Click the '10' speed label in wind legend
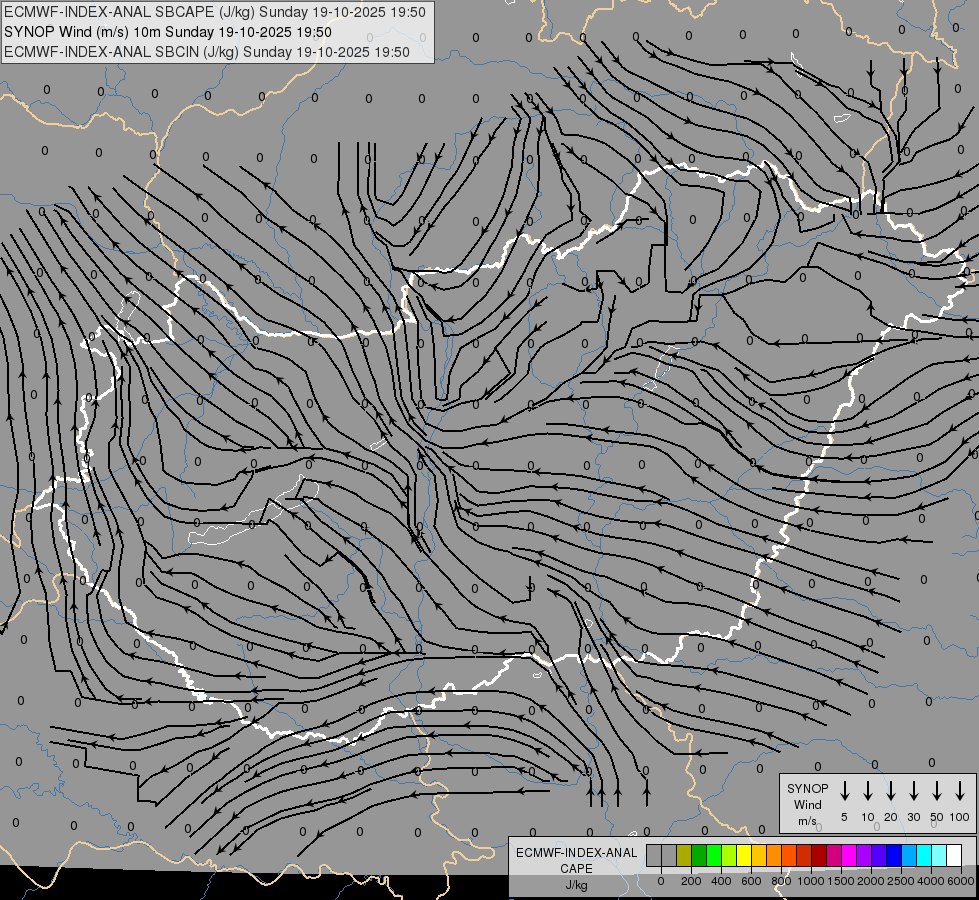This screenshot has width=979, height=900. (x=868, y=817)
